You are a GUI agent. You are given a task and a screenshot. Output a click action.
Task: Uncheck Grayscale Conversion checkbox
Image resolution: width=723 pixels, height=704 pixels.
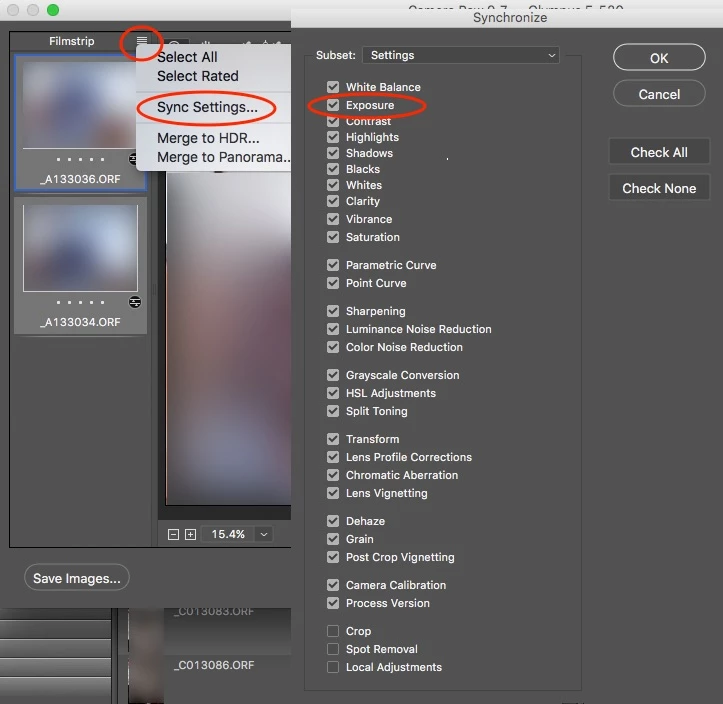(x=333, y=376)
